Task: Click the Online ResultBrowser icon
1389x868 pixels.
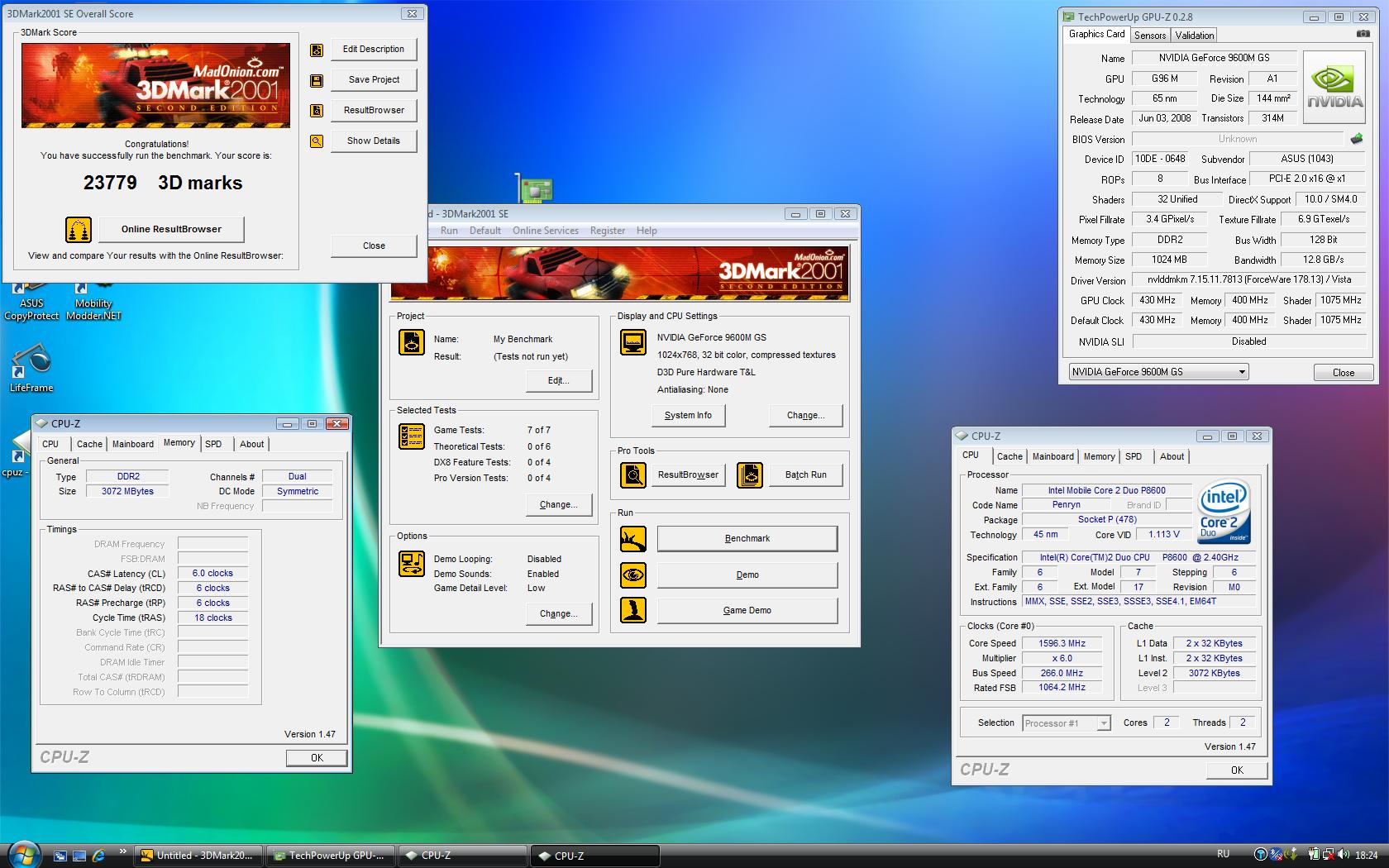Action: point(79,229)
